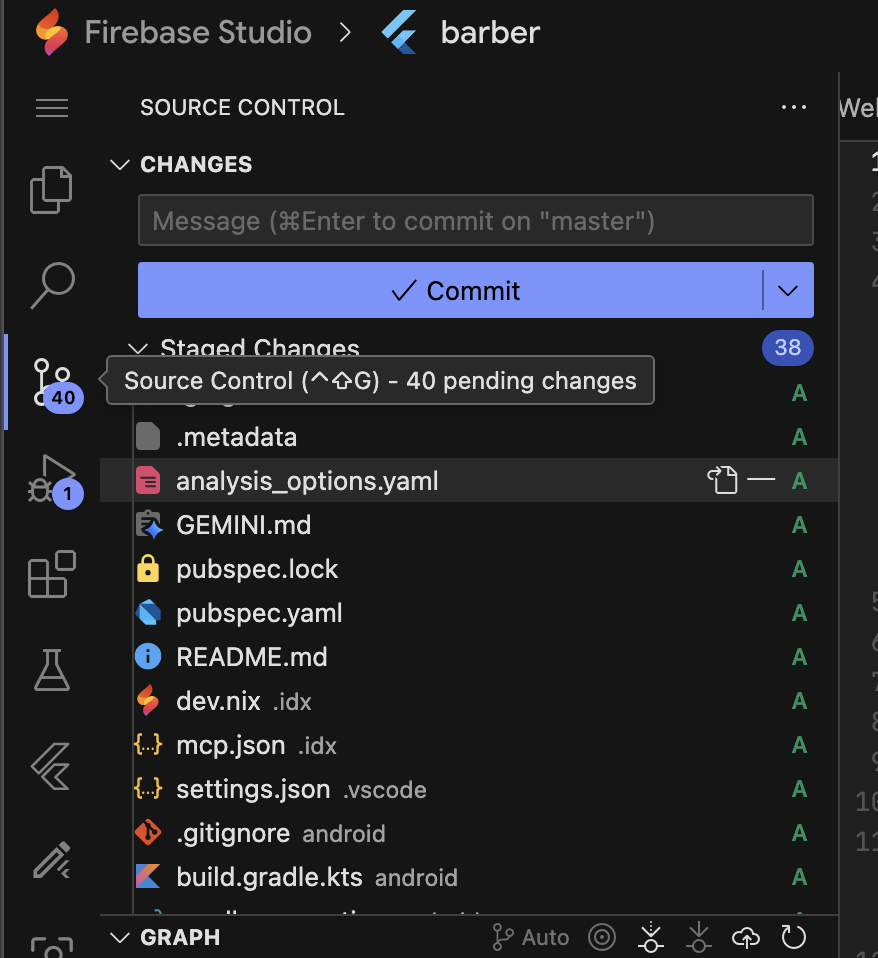Open the Commit dropdown arrow for more options

[x=787, y=290]
